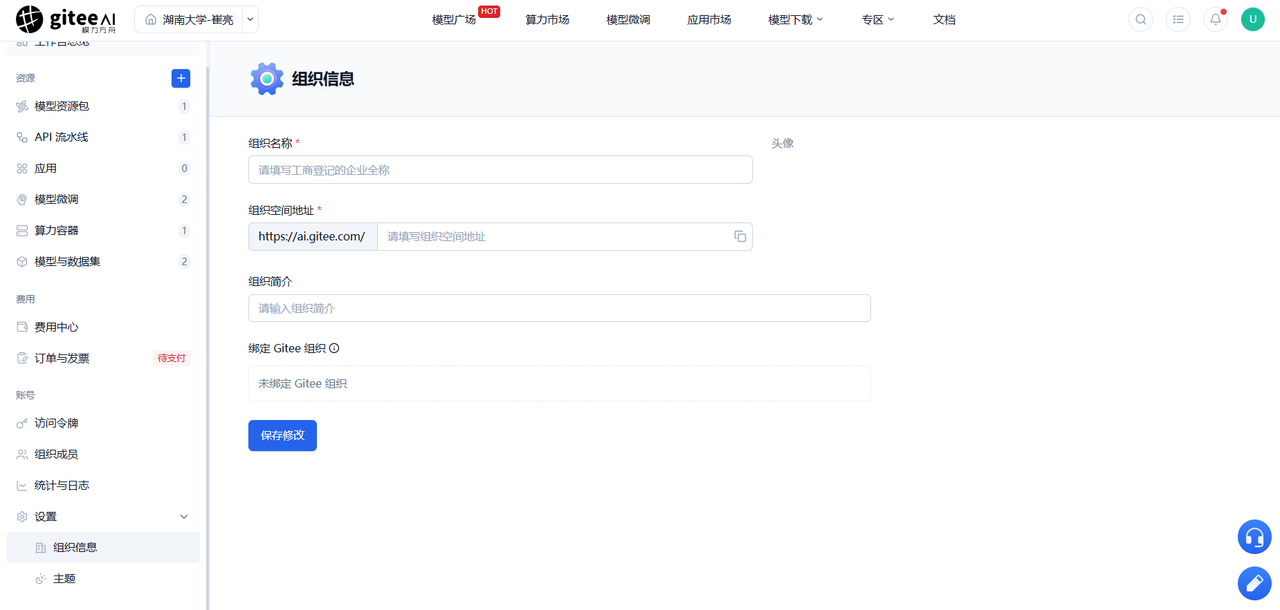Open the 专区 dropdown menu

(x=878, y=19)
